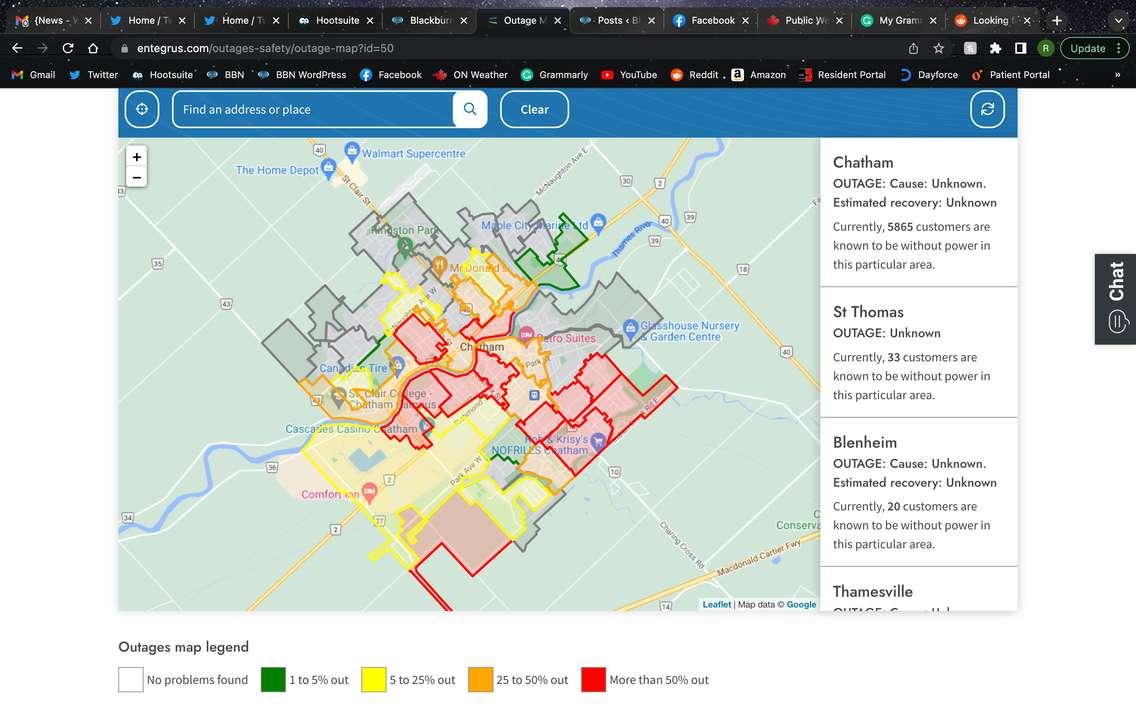
Task: Focus the Find an address field
Action: click(312, 109)
